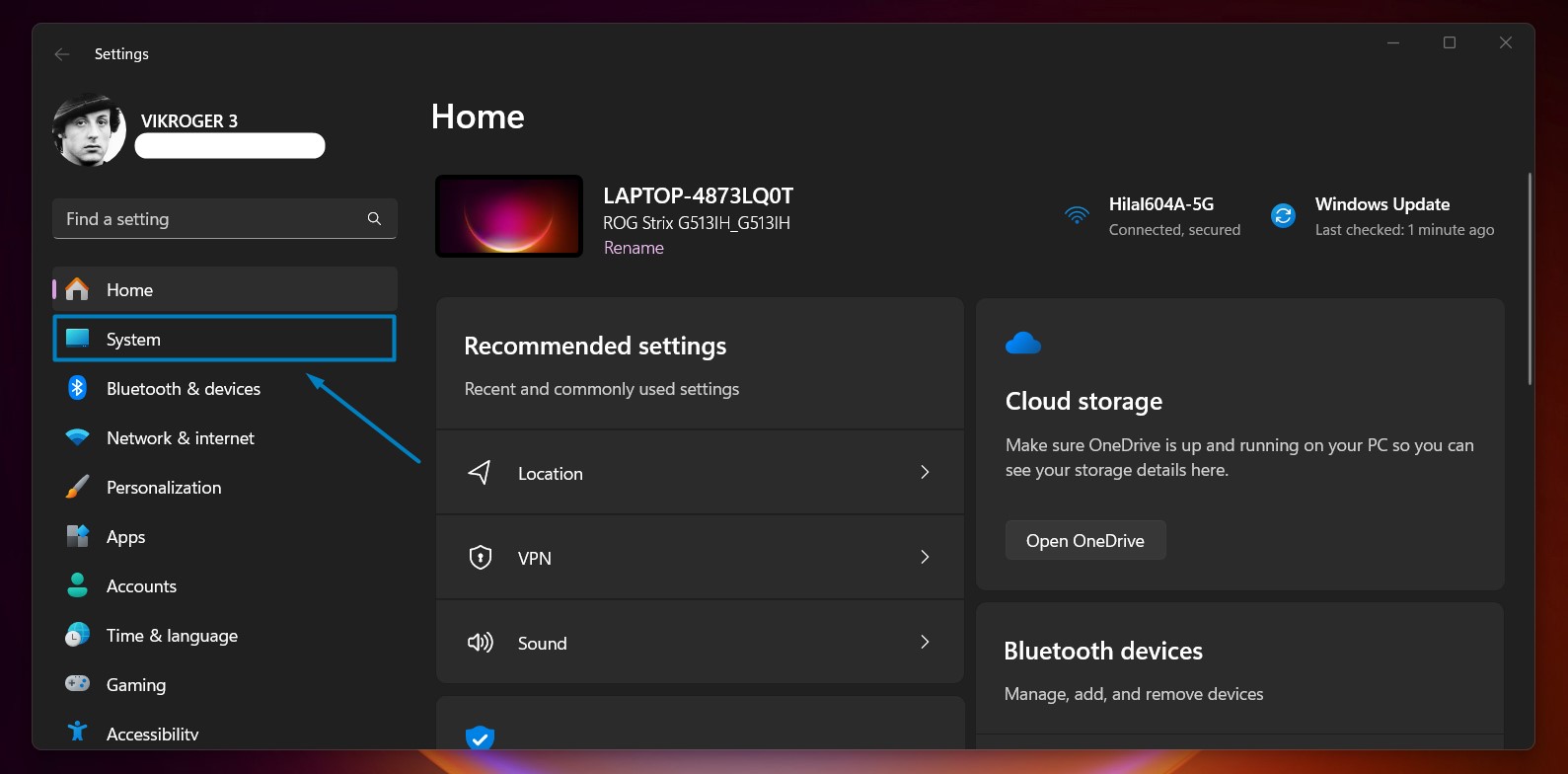
Task: Click the Recommended settings heading
Action: point(595,347)
